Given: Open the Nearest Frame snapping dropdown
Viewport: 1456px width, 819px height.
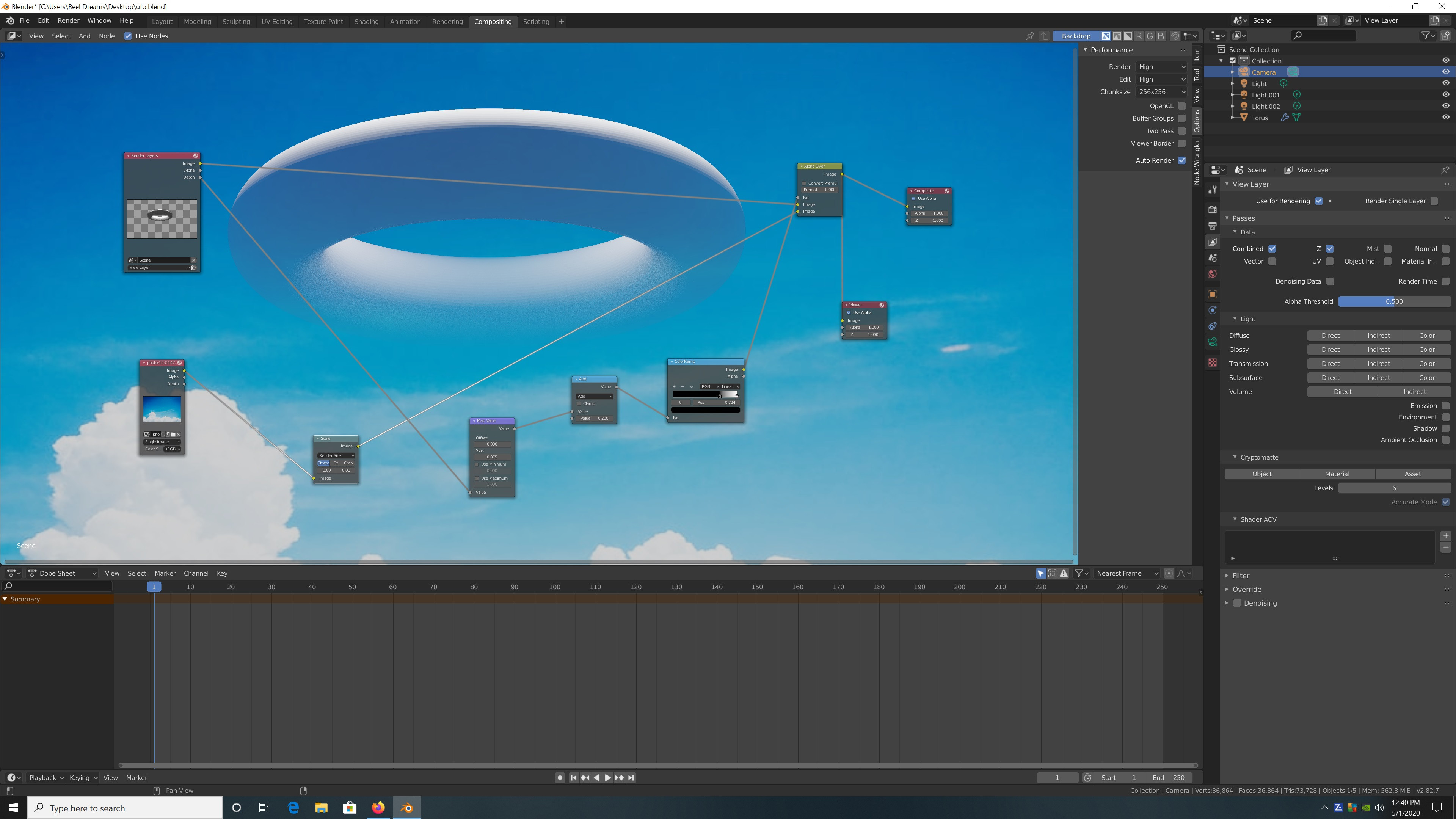Looking at the screenshot, I should [1127, 573].
